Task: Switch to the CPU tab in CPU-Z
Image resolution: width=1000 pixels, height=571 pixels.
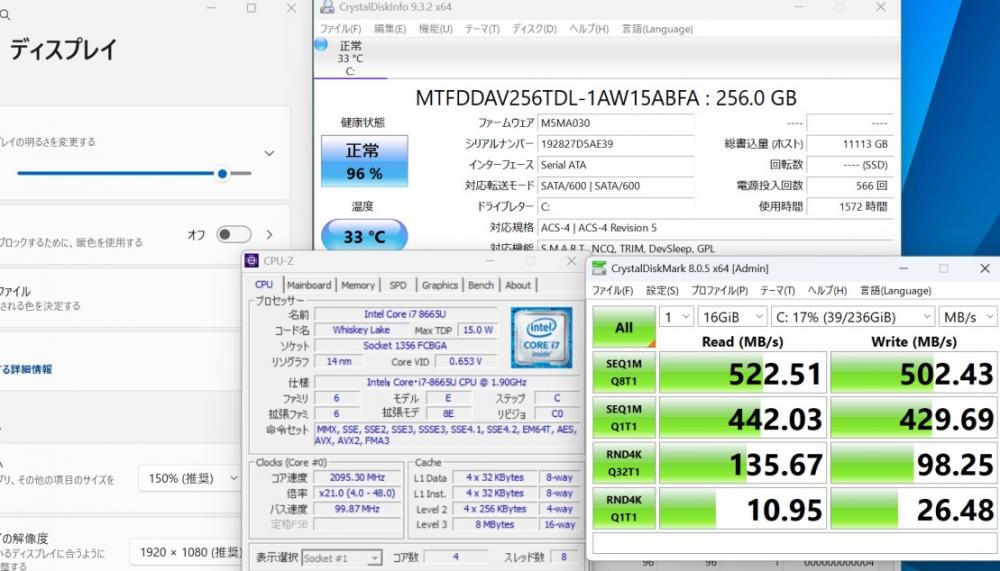Action: pos(263,285)
